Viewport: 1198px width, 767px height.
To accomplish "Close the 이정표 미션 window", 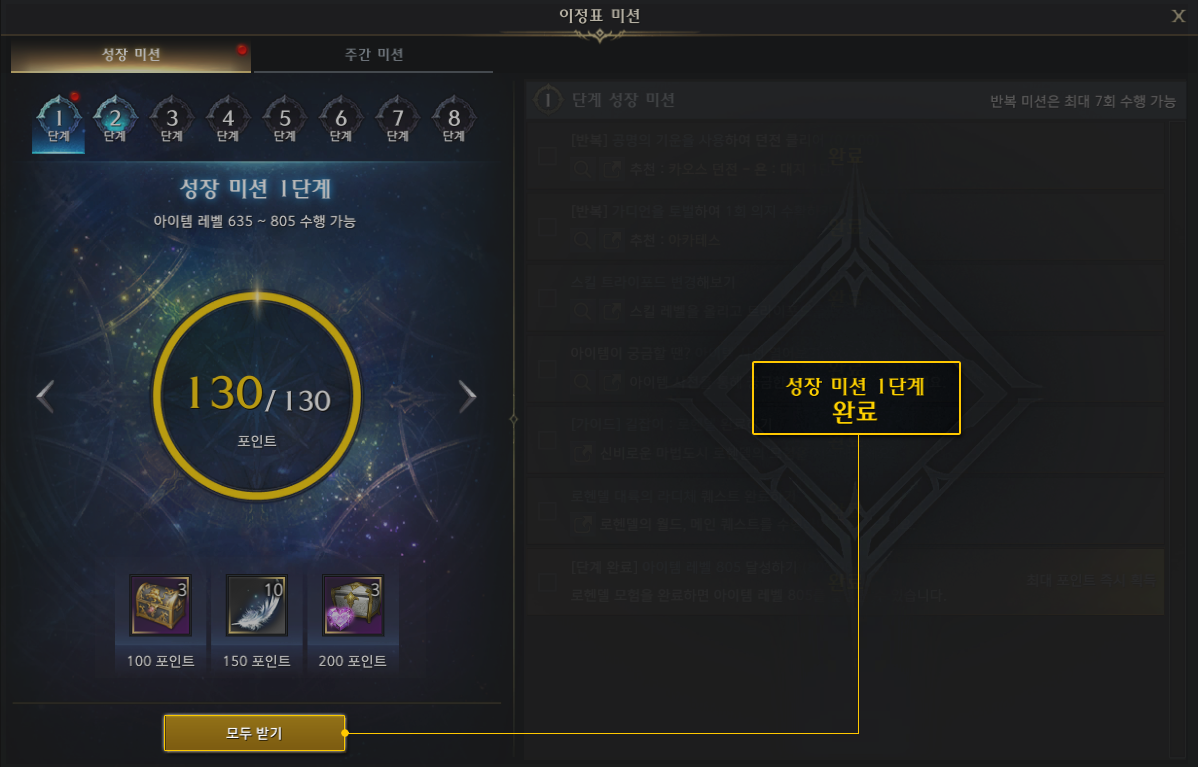I will coord(1178,16).
